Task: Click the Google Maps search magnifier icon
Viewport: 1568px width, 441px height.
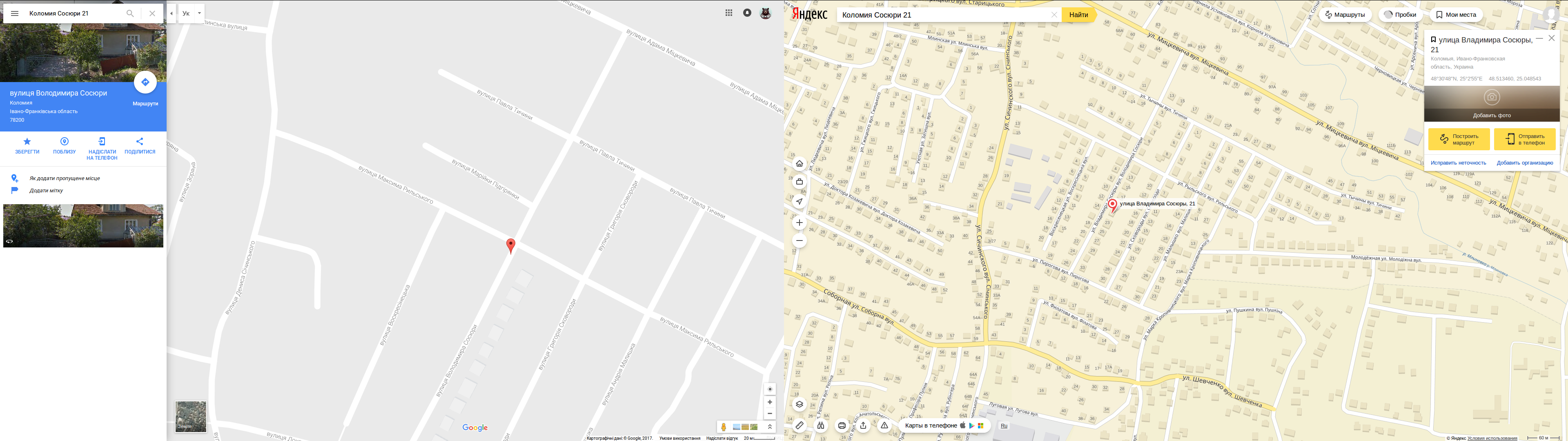Action: 130,13
